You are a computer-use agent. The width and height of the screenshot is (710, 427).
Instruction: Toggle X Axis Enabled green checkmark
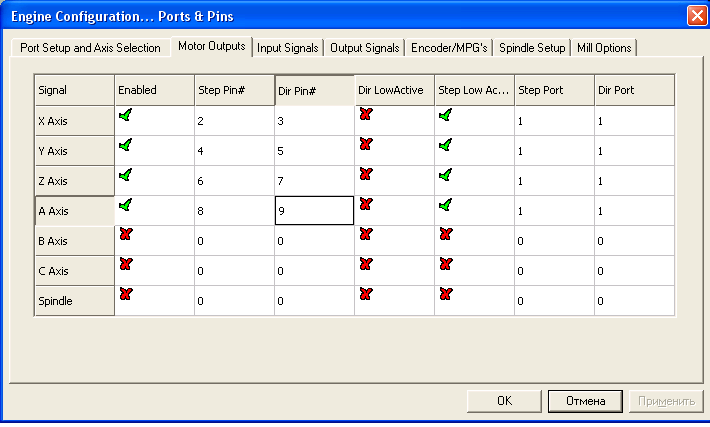(x=126, y=116)
